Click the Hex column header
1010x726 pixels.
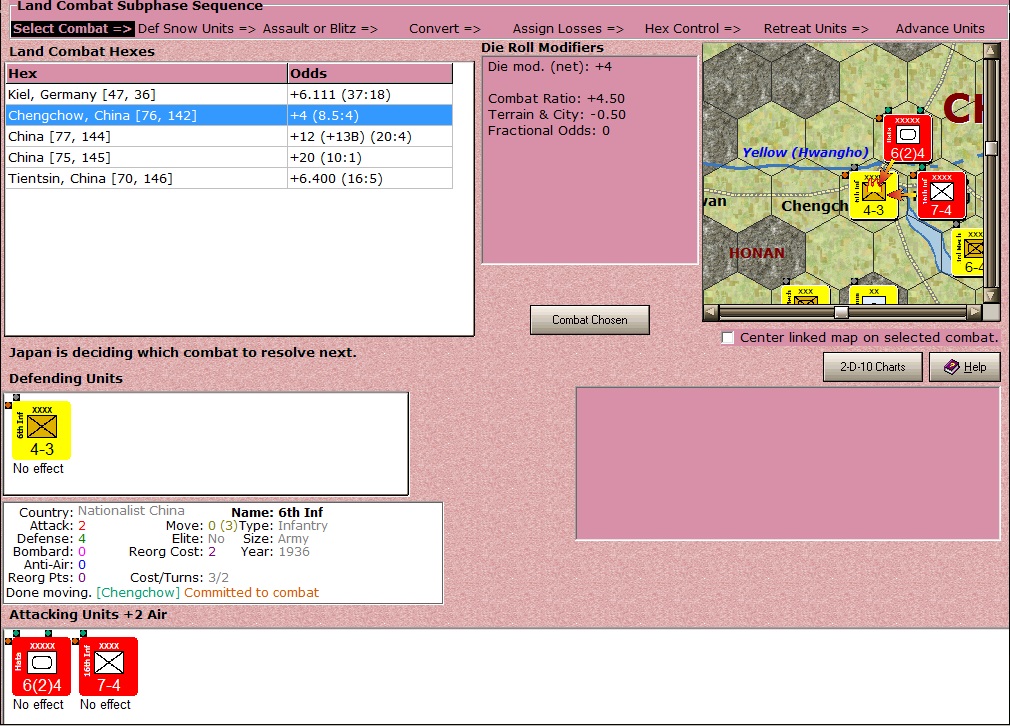146,73
